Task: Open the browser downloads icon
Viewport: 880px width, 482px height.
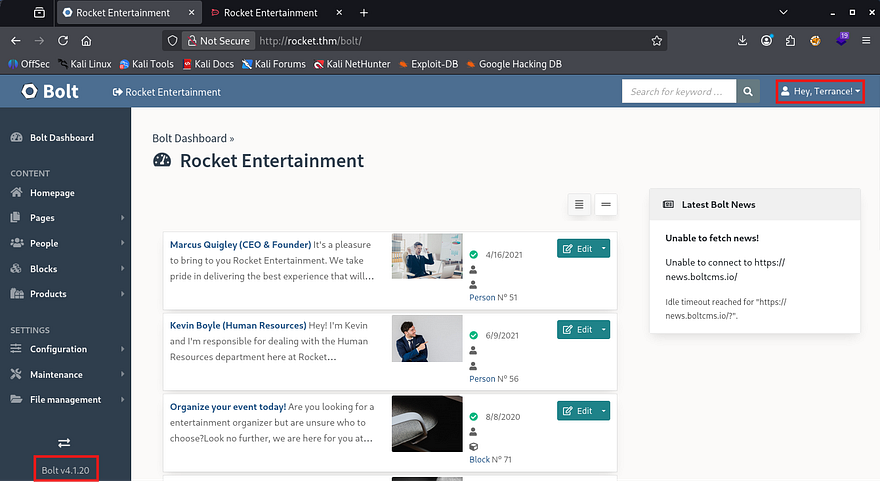Action: coord(743,41)
